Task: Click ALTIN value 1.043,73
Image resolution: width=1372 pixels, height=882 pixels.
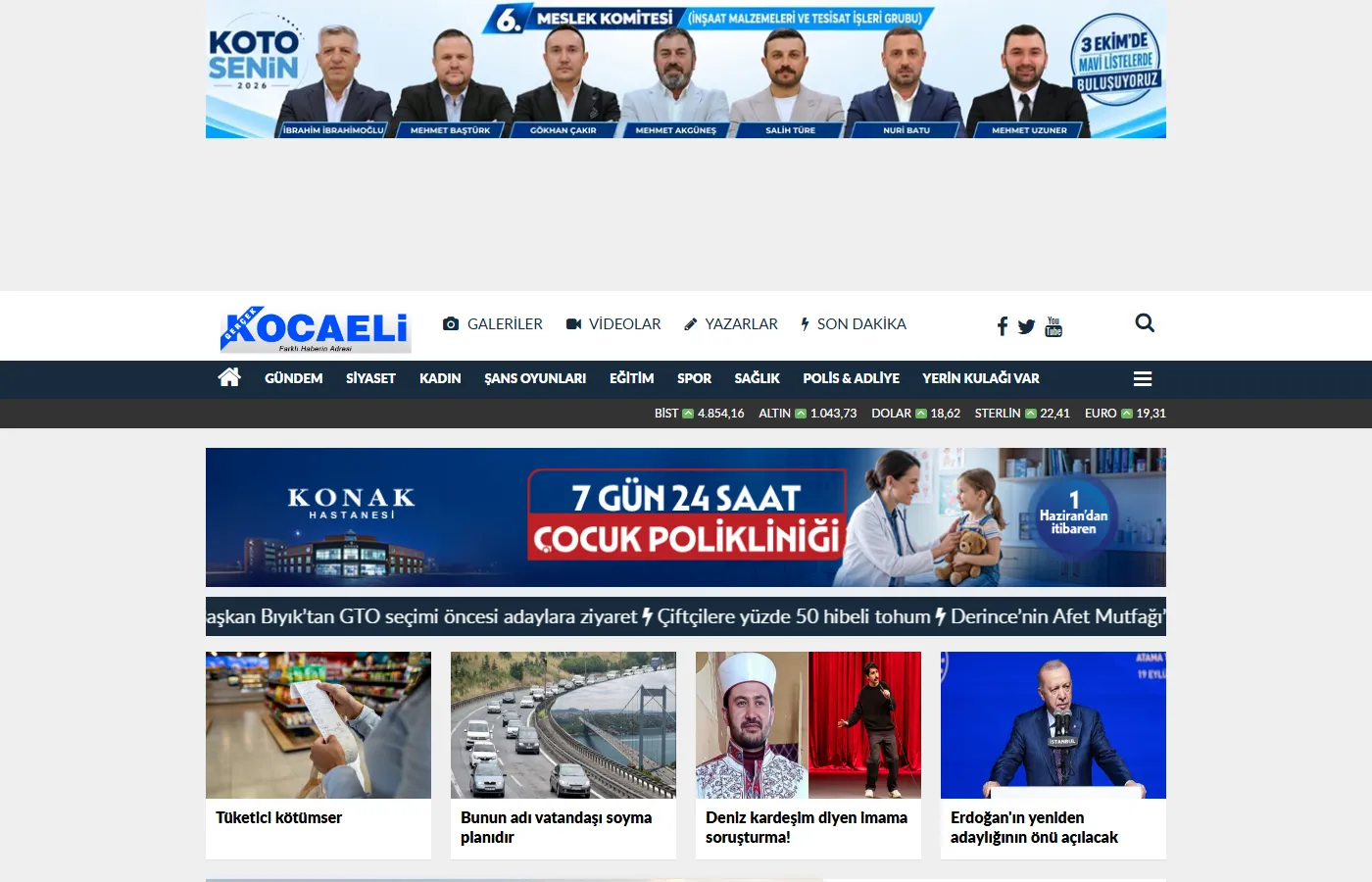Action: [x=833, y=414]
